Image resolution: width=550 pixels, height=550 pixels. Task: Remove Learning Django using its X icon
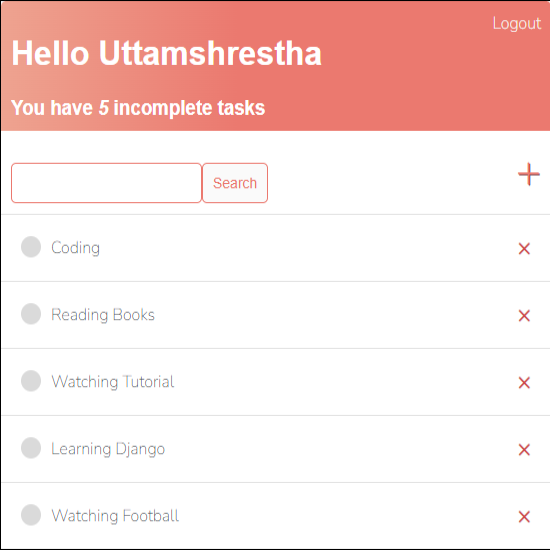pyautogui.click(x=524, y=450)
